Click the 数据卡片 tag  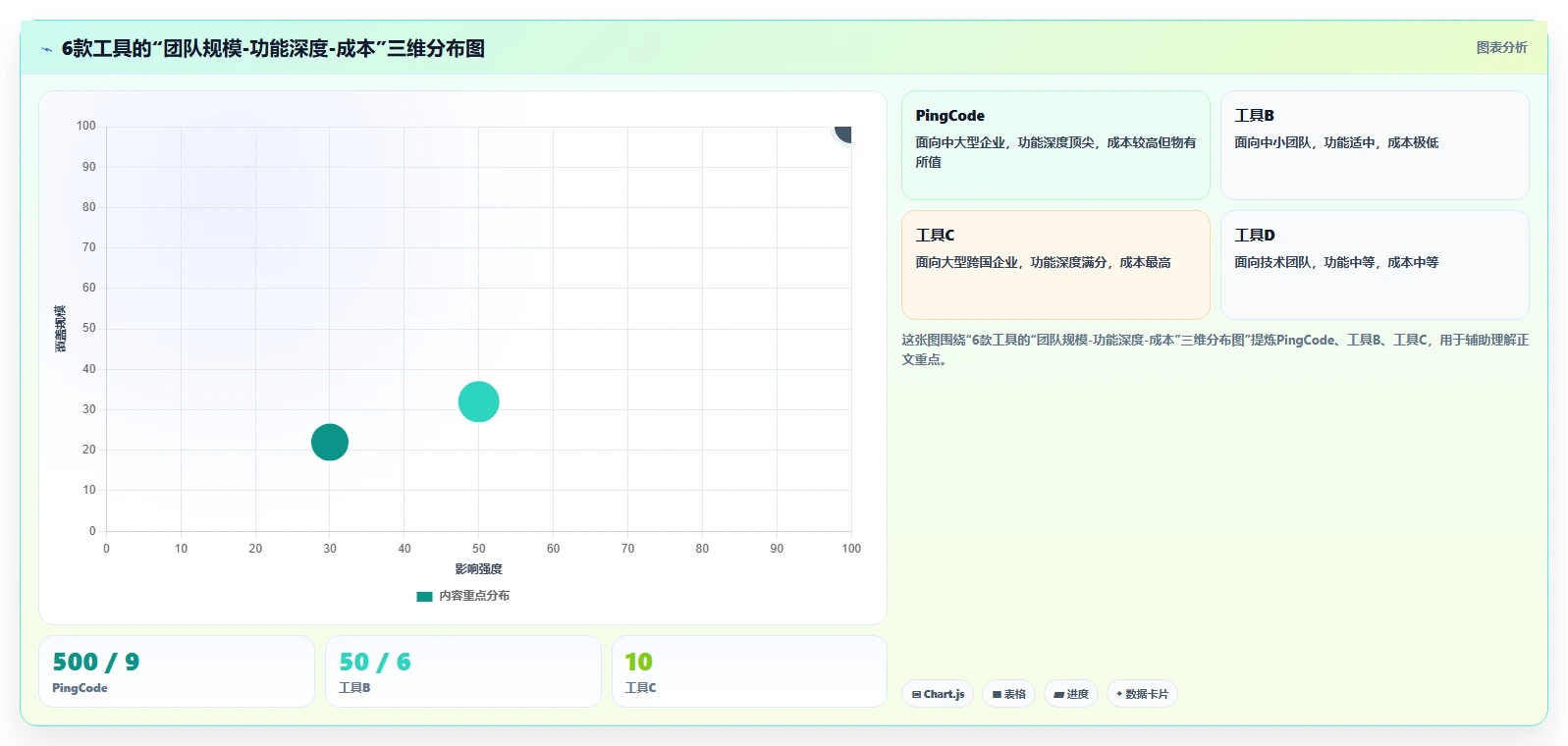coord(1142,694)
